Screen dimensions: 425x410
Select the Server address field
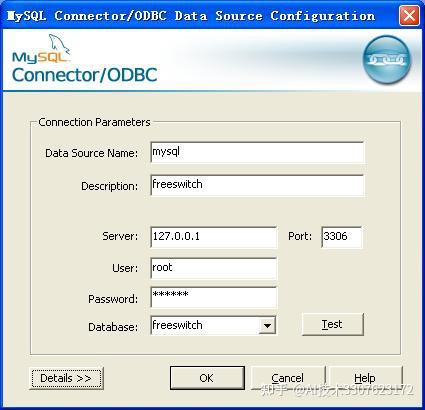213,237
